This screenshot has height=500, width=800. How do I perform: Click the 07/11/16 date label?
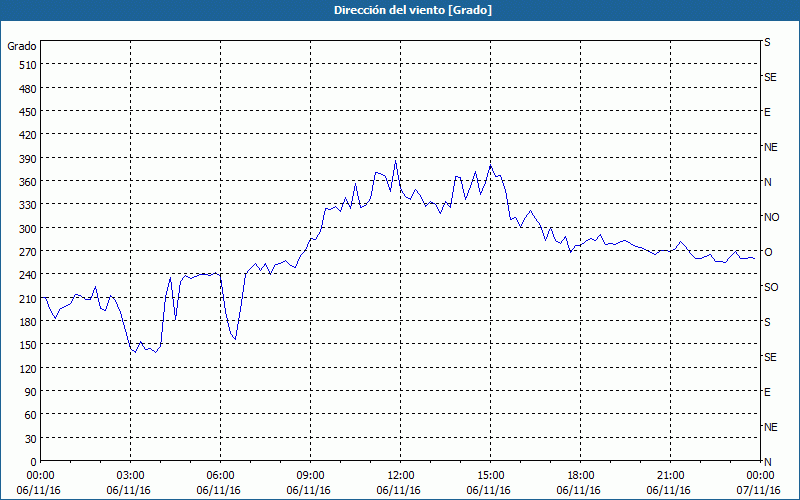[x=759, y=490]
